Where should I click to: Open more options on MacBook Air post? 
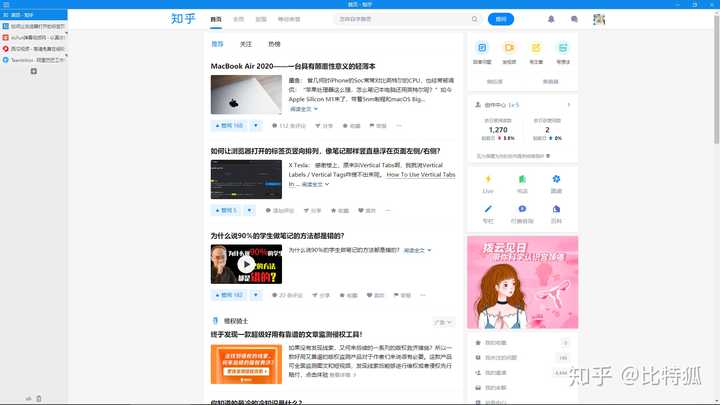coord(399,126)
